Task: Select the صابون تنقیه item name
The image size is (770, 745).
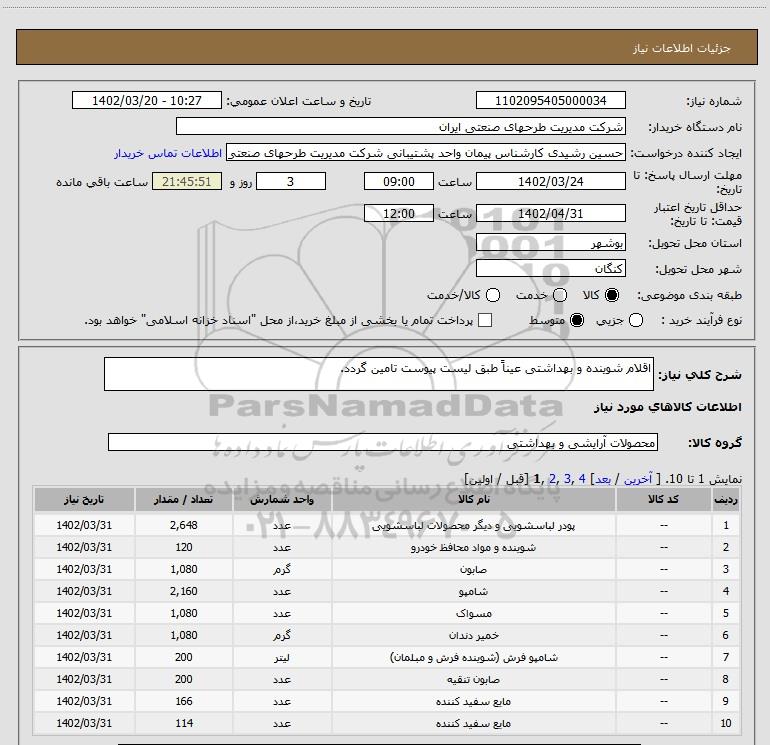Action: pos(473,680)
